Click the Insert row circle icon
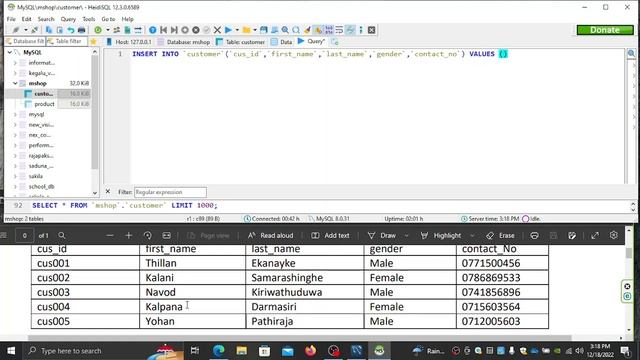The width and height of the screenshot is (640, 360). (185, 30)
